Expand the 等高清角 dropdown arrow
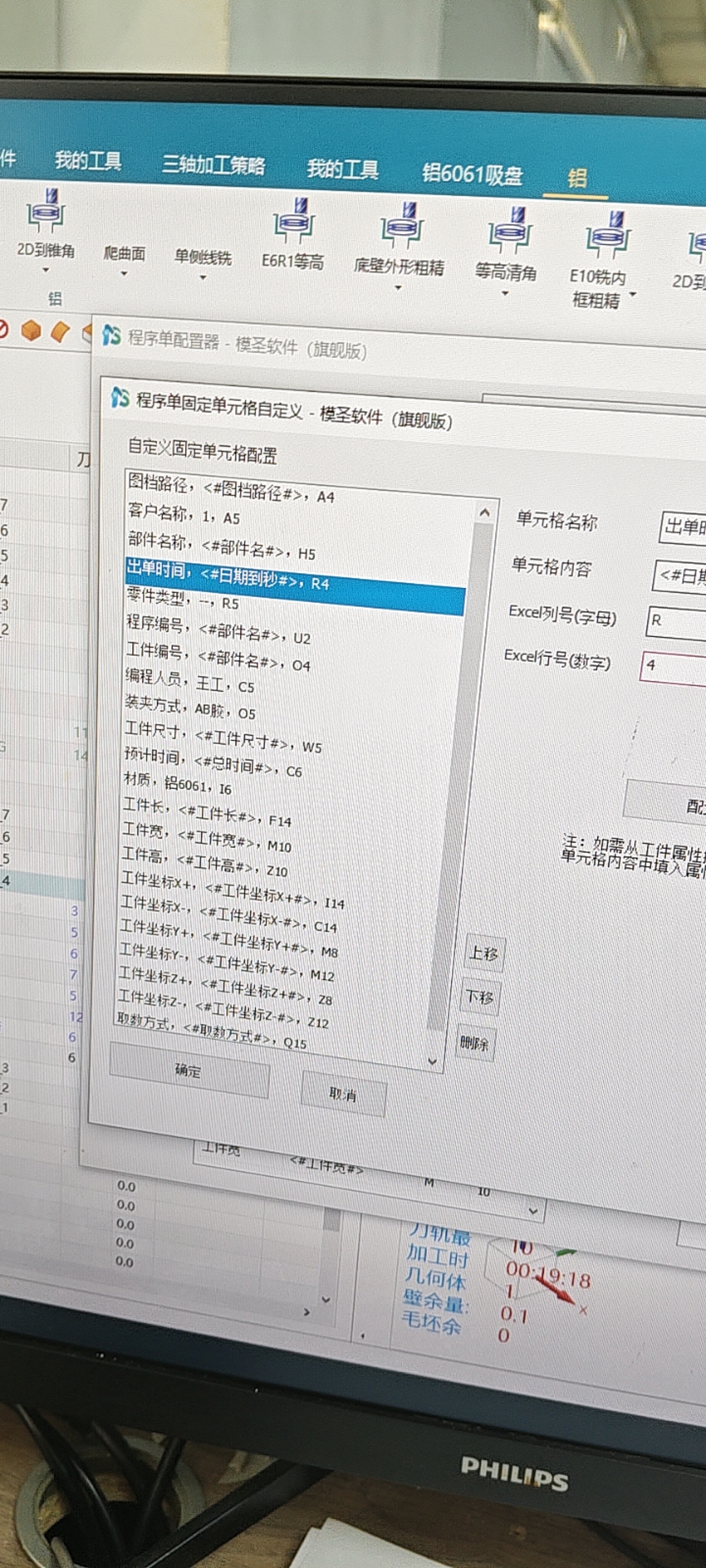Image resolution: width=706 pixels, height=1568 pixels. 505,293
